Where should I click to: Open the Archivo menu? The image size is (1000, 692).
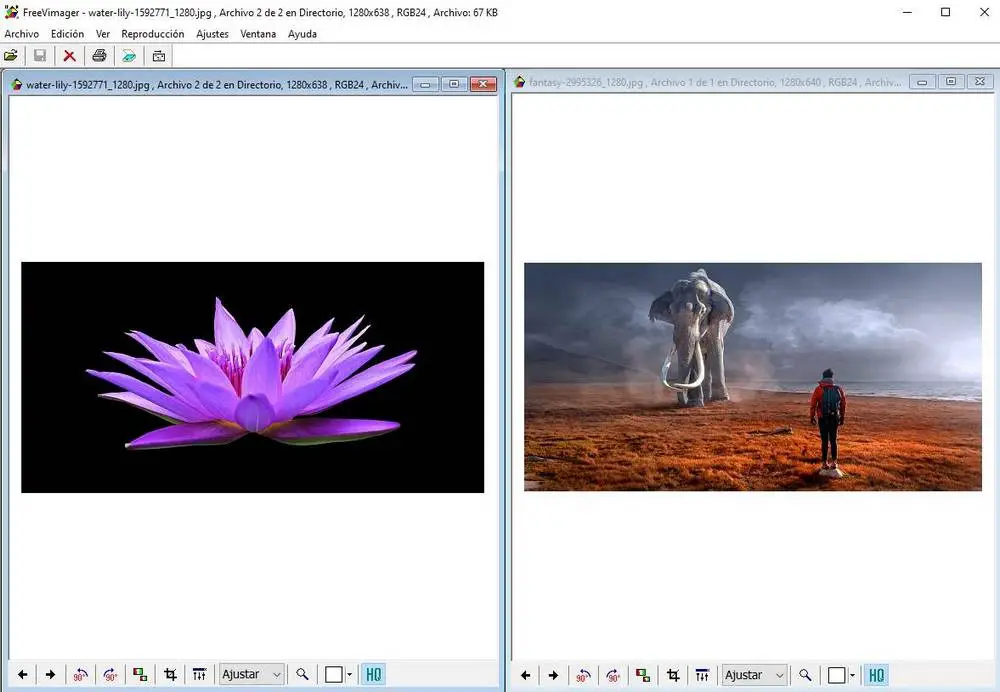click(22, 34)
